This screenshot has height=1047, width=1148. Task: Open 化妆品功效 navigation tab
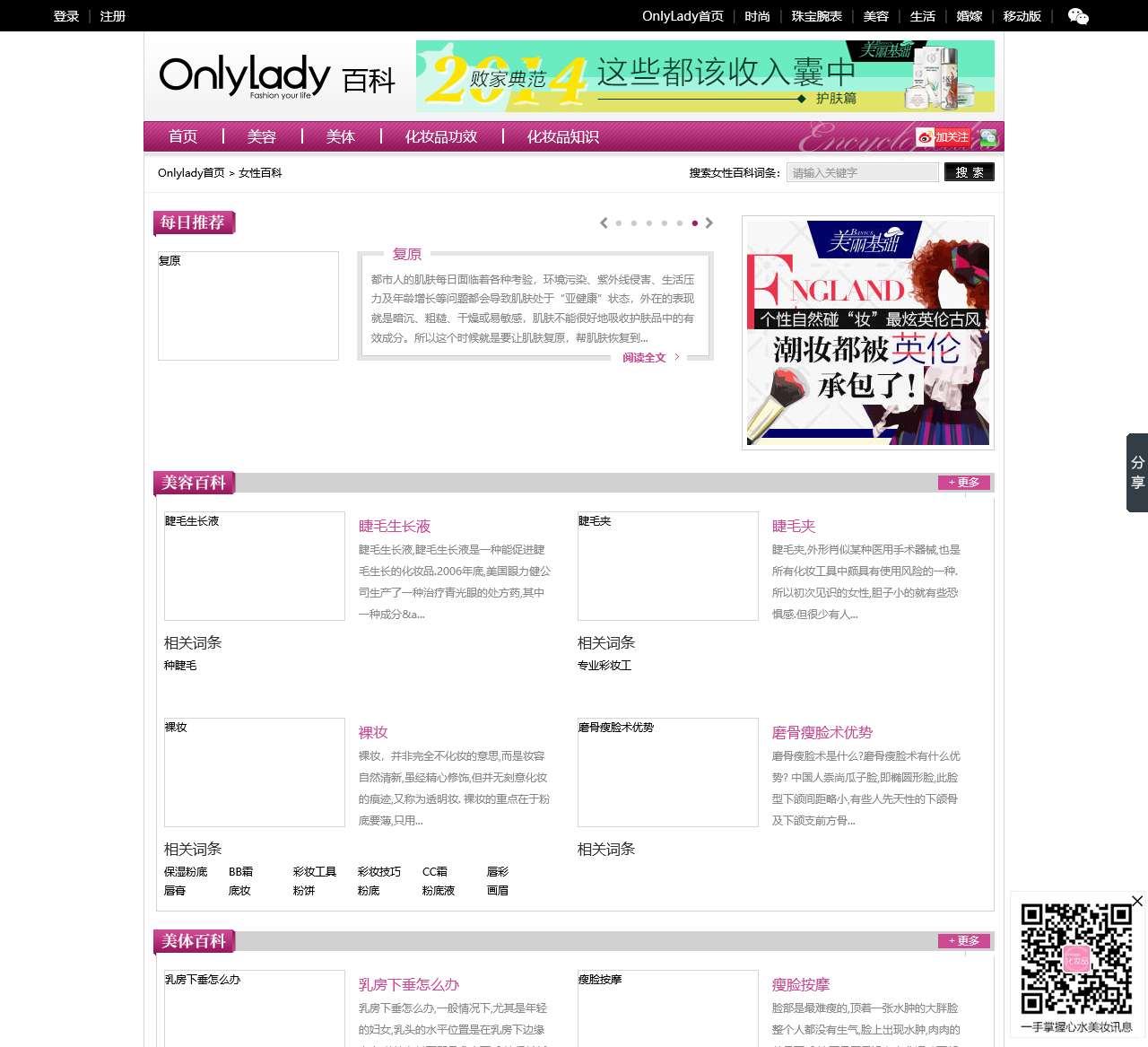pos(441,136)
